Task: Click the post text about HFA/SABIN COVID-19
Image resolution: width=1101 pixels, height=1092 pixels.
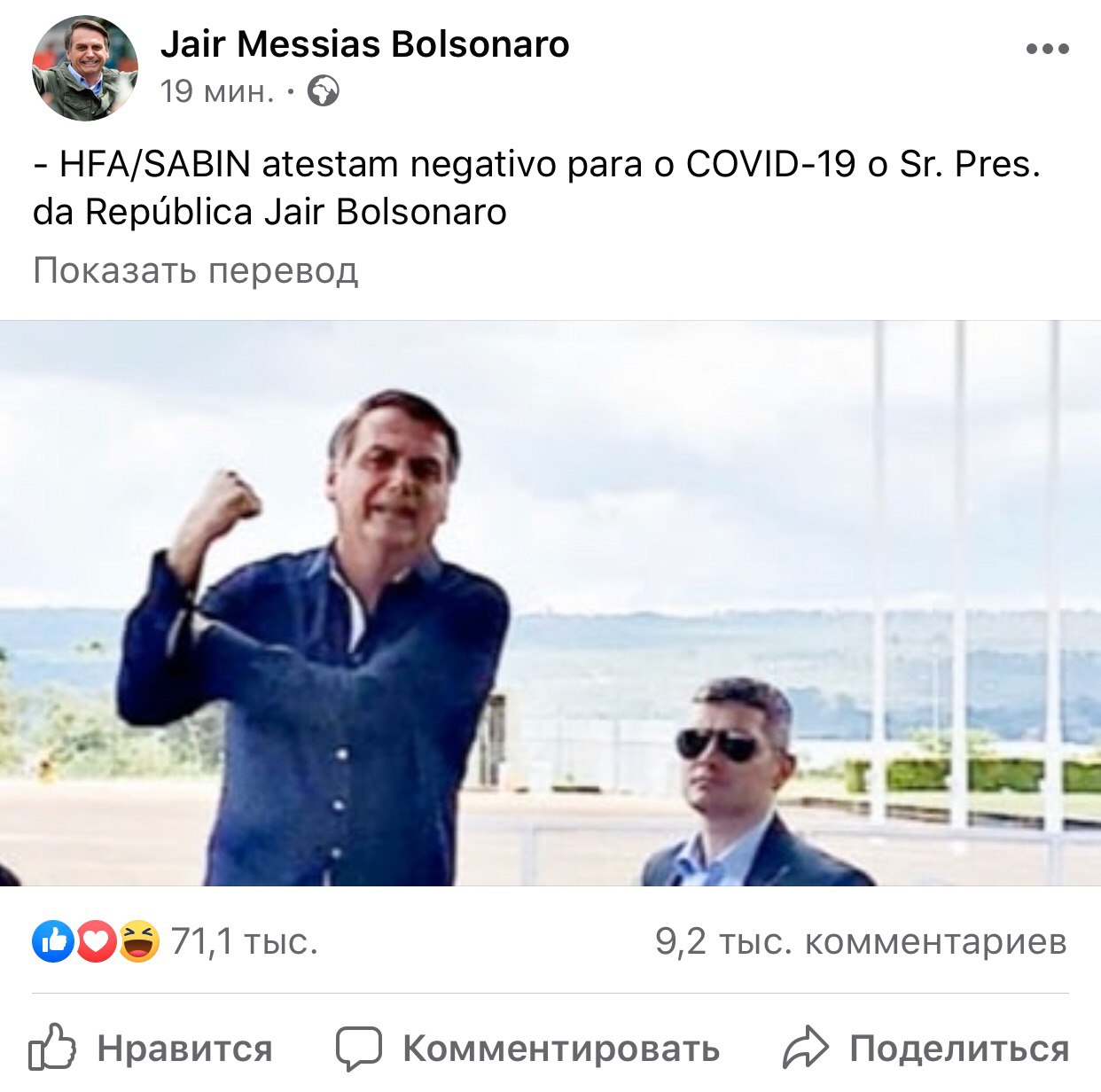Action: [x=537, y=188]
